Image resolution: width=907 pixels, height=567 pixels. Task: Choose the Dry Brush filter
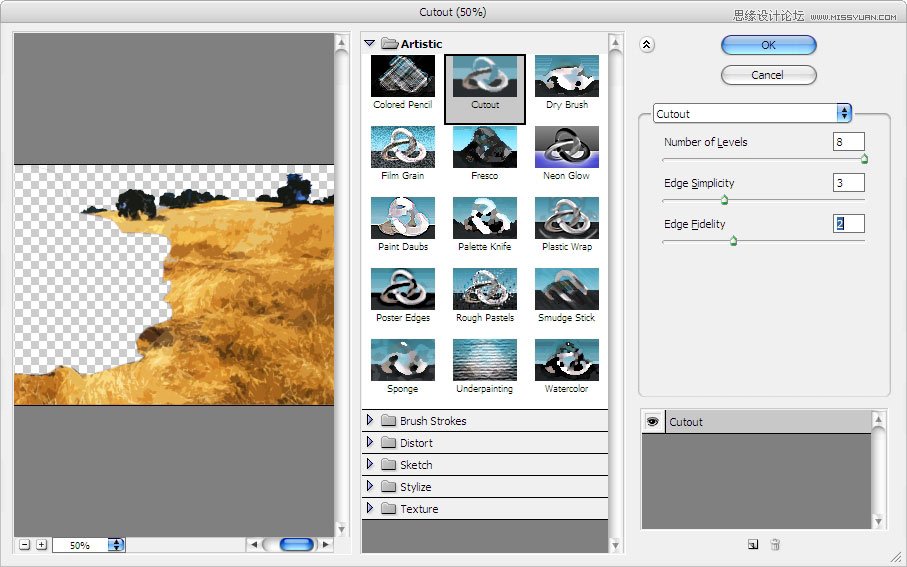click(x=567, y=76)
